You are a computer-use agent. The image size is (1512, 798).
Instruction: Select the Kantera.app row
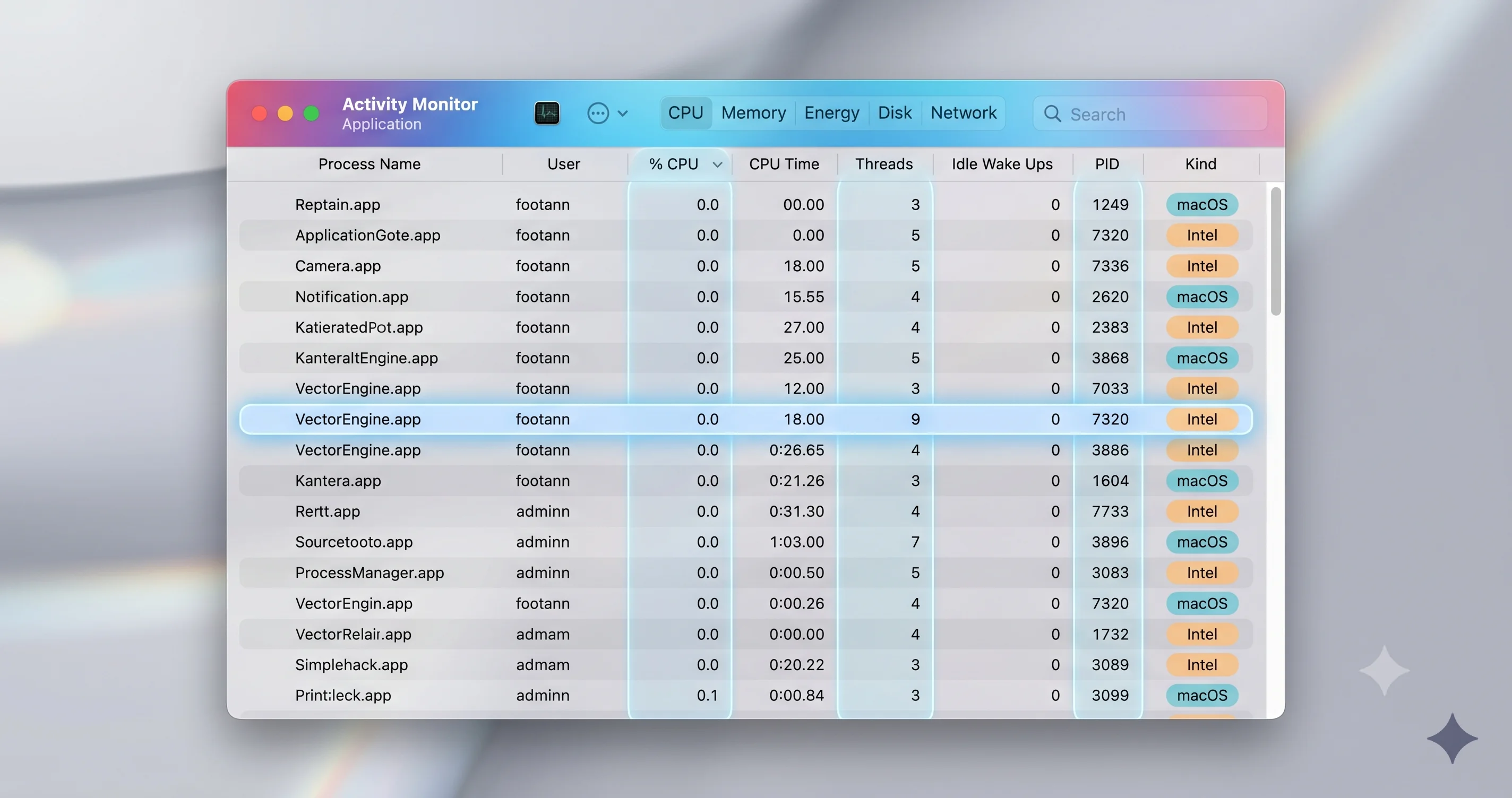[745, 481]
